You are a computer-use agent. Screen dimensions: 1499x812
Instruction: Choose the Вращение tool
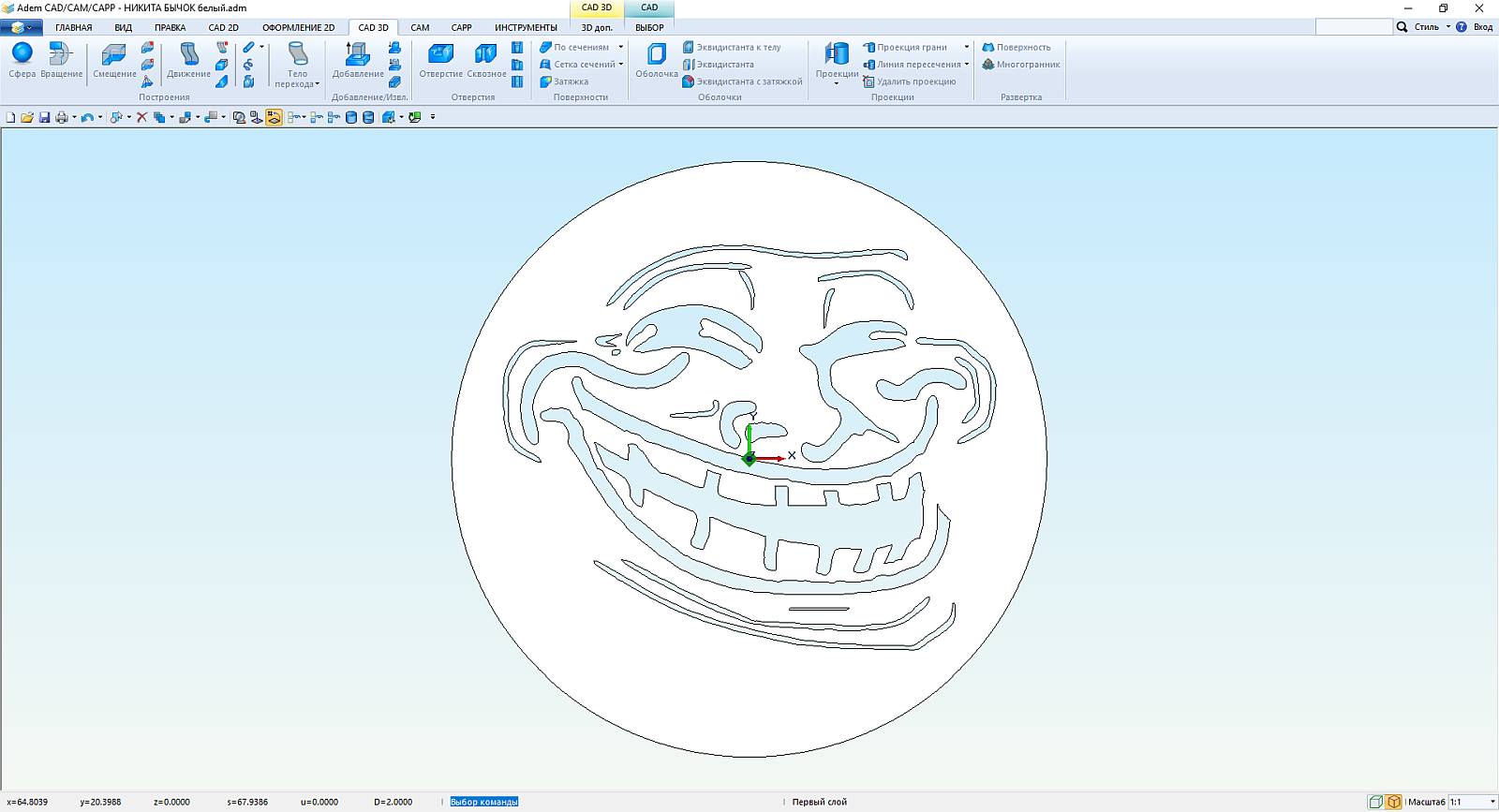point(61,60)
